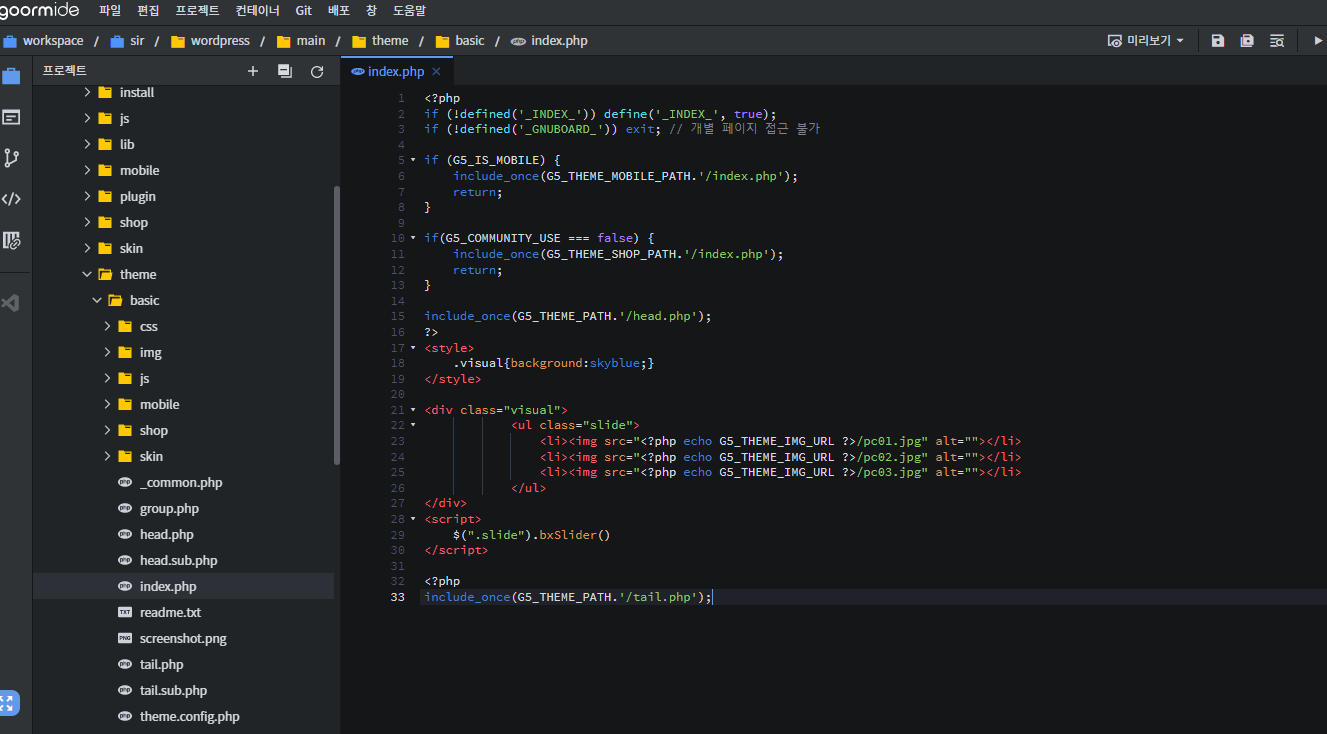
Task: Go to wordpress in breadcrumb path
Action: coord(210,41)
